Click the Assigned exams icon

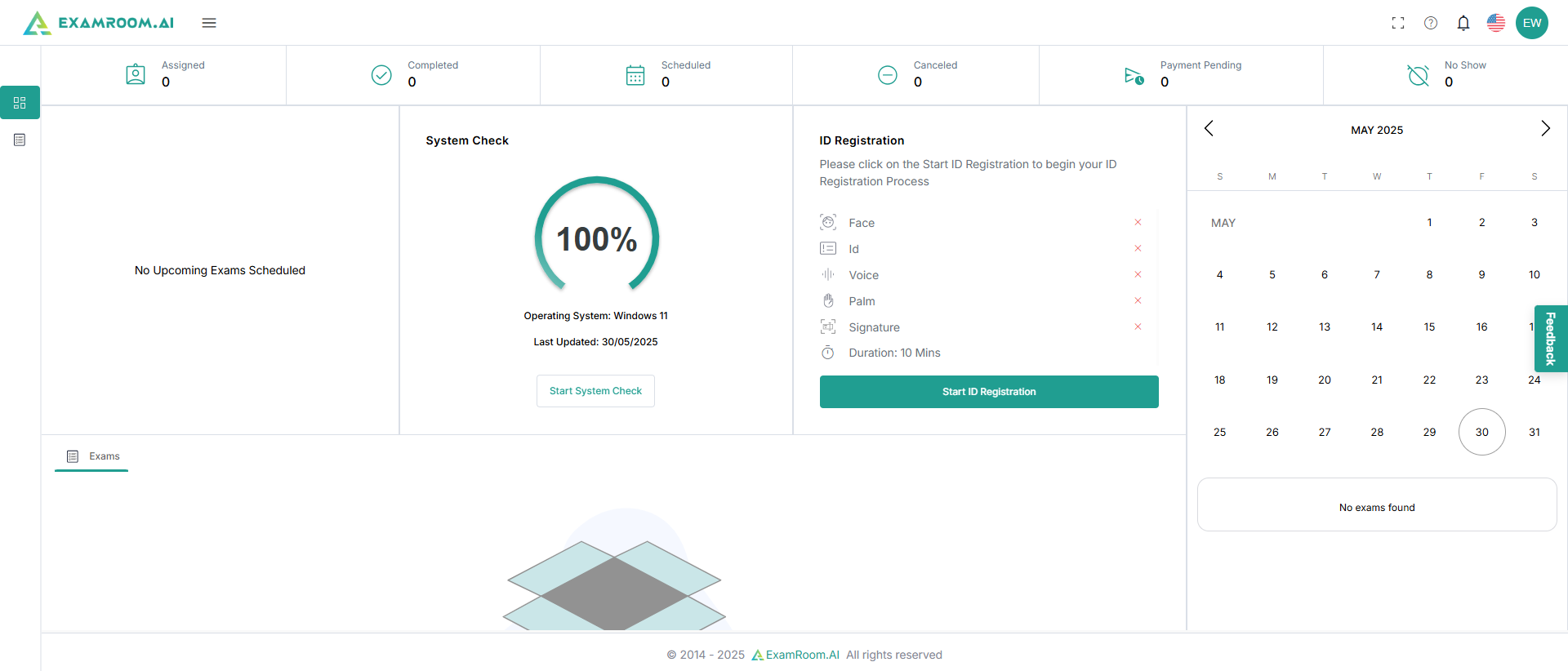point(136,75)
